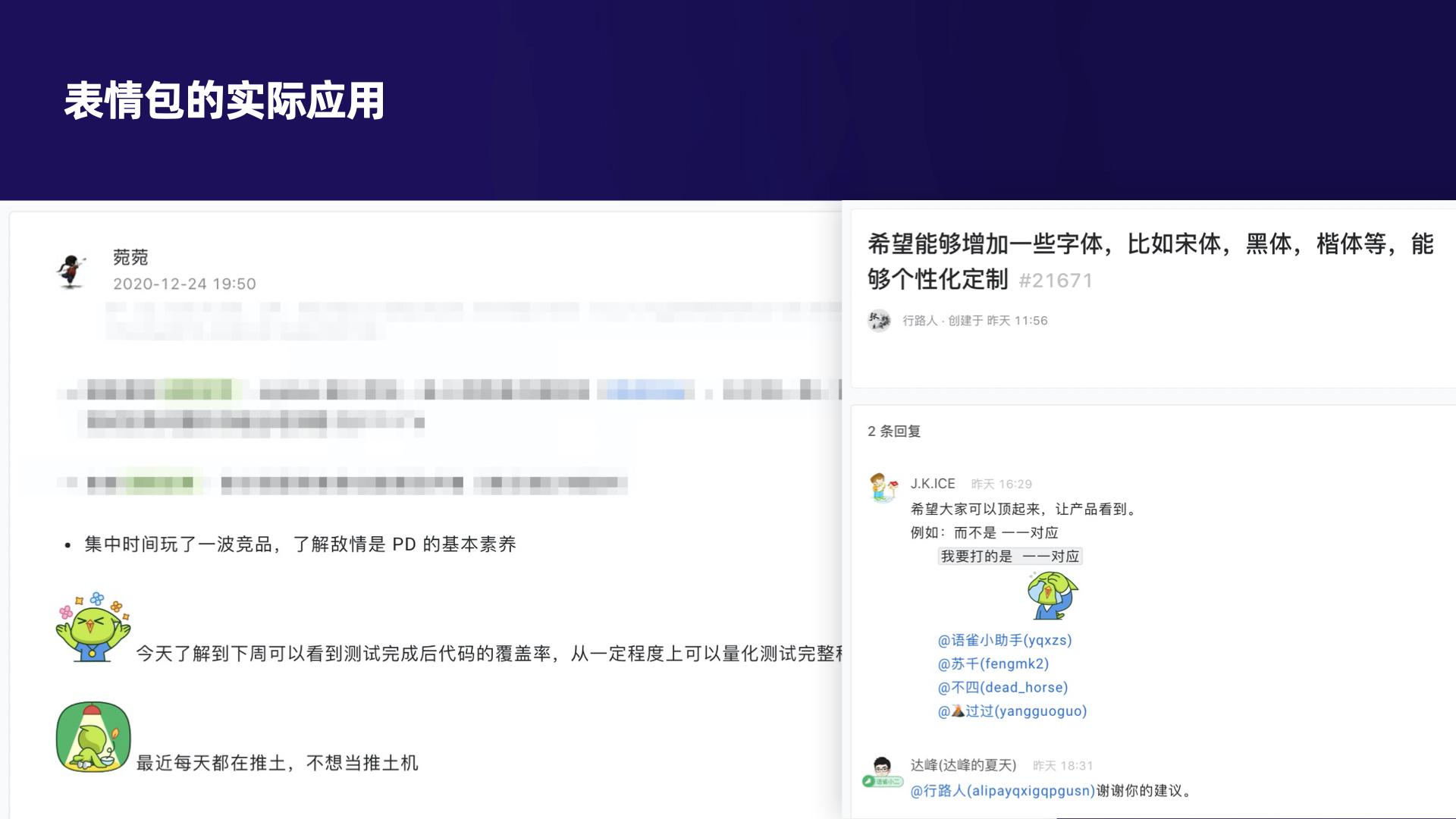
Task: Click the 达峰(达峰的夏天) username
Action: 963,765
